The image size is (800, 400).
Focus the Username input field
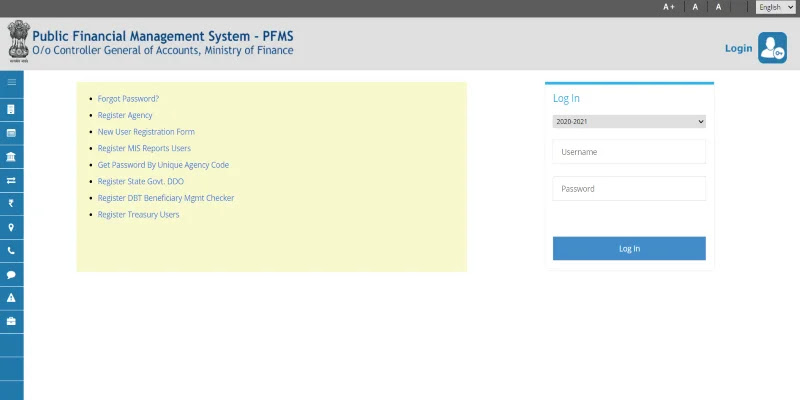click(x=629, y=152)
